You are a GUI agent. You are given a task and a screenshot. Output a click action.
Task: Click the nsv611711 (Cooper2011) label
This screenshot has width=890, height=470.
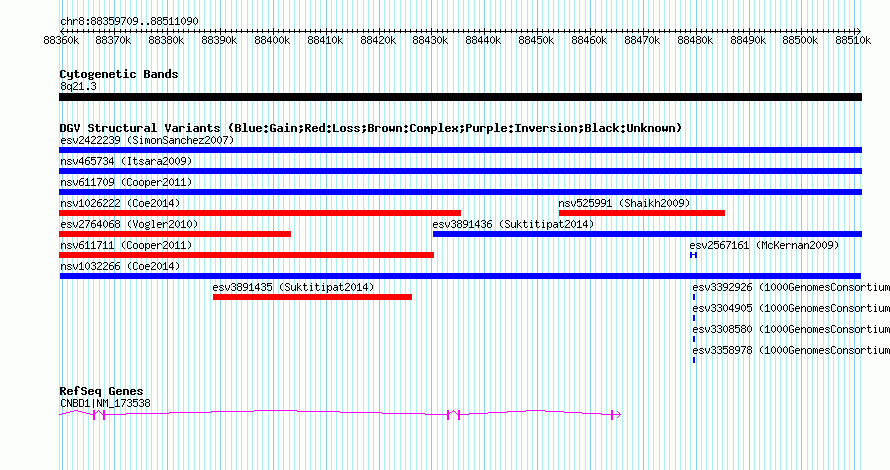tap(126, 245)
